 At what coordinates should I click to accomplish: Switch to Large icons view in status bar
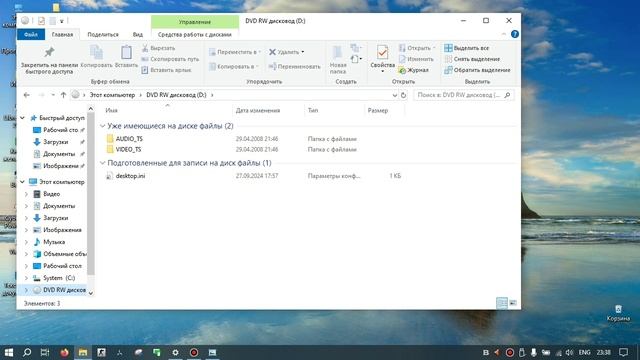513,303
